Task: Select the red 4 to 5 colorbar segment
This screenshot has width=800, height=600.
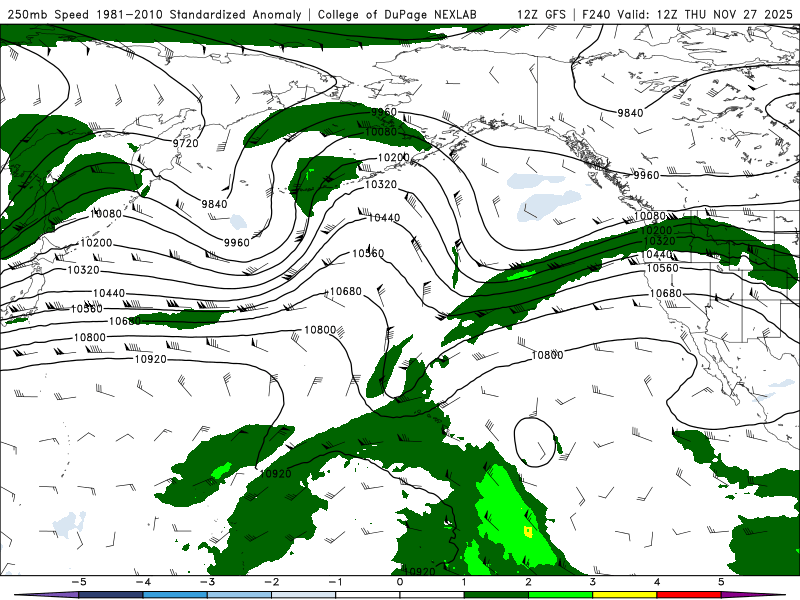Action: (x=689, y=595)
